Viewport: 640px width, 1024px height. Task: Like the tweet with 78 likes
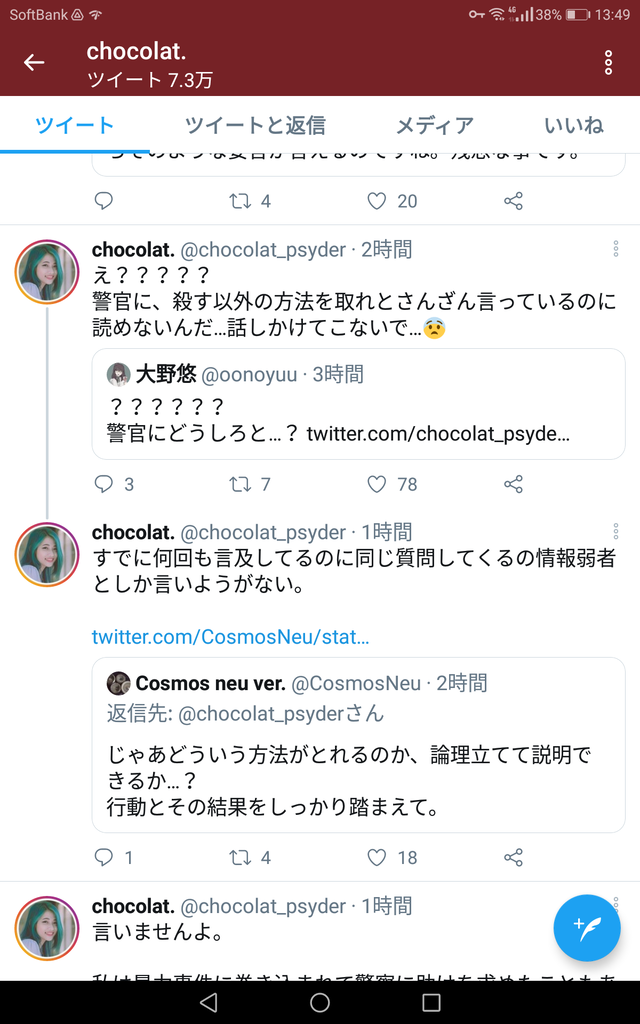tap(376, 484)
